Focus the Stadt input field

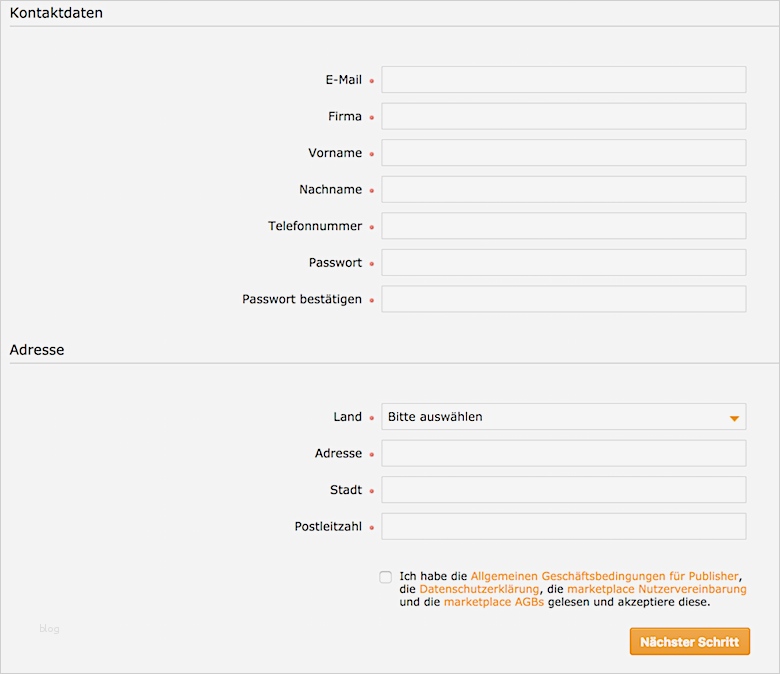[563, 490]
